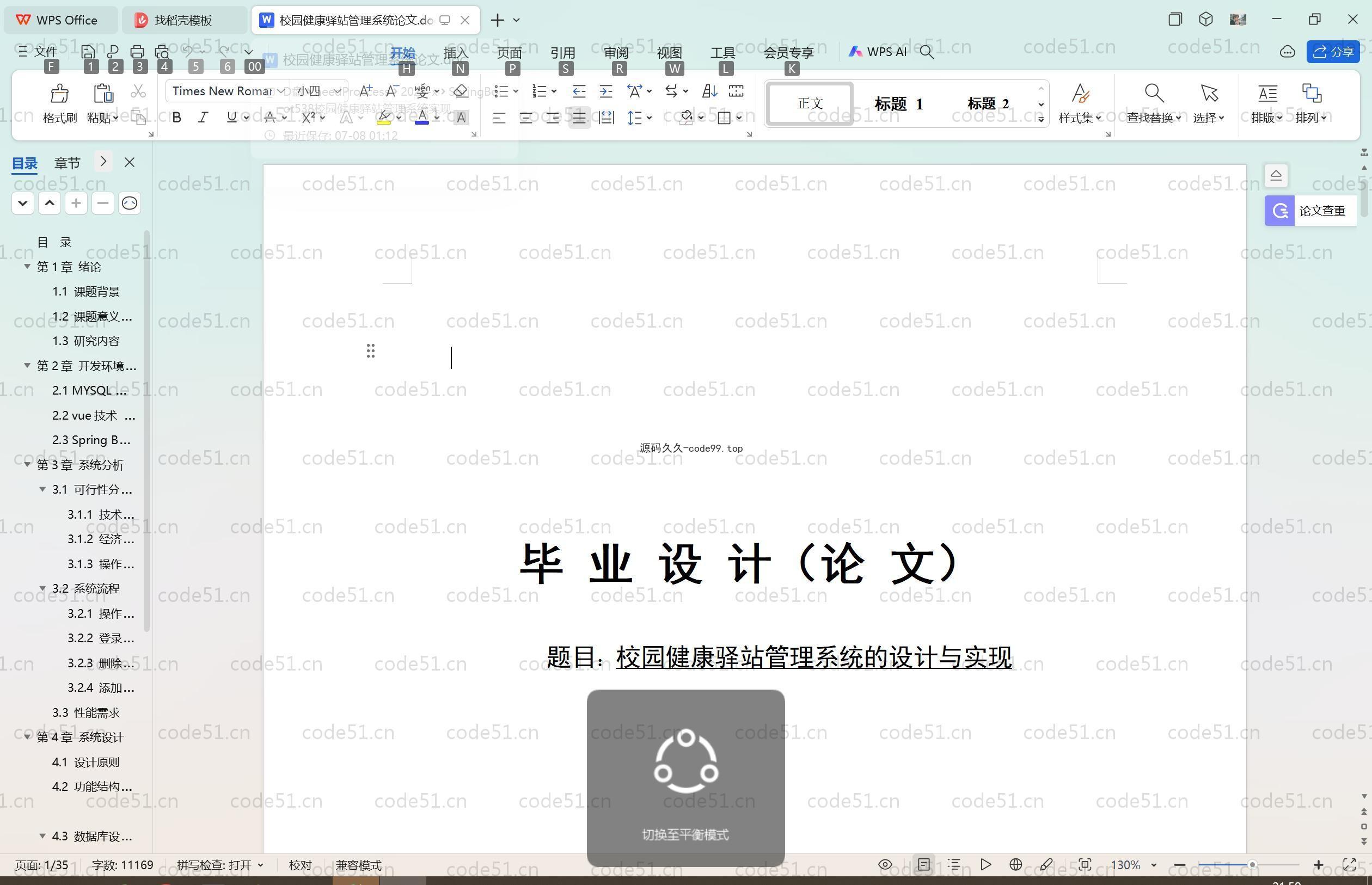Open the zoom 130% dropdown
The height and width of the screenshot is (885, 1372).
tap(1154, 865)
